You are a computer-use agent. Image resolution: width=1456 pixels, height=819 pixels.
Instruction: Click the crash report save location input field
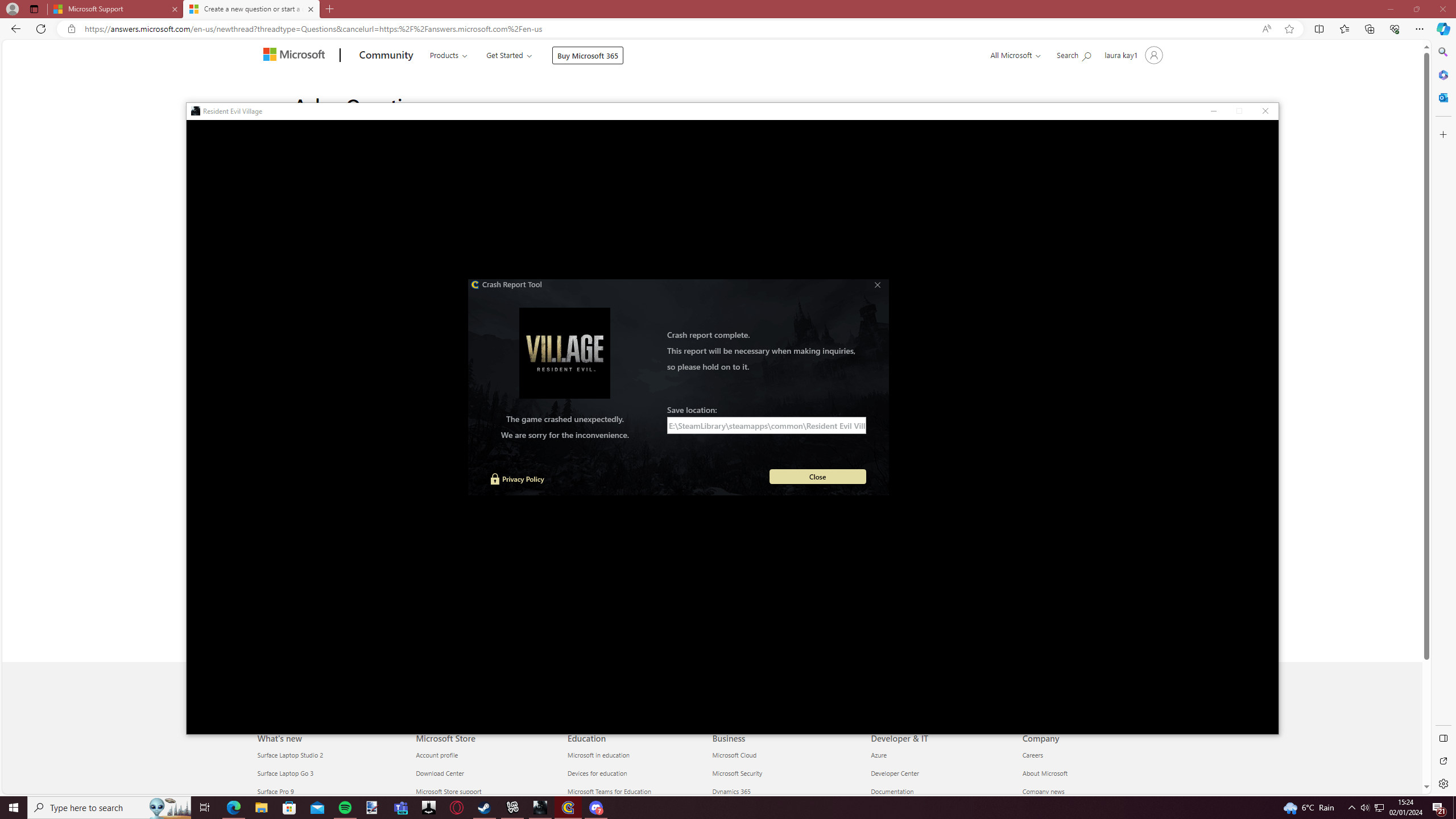point(767,425)
